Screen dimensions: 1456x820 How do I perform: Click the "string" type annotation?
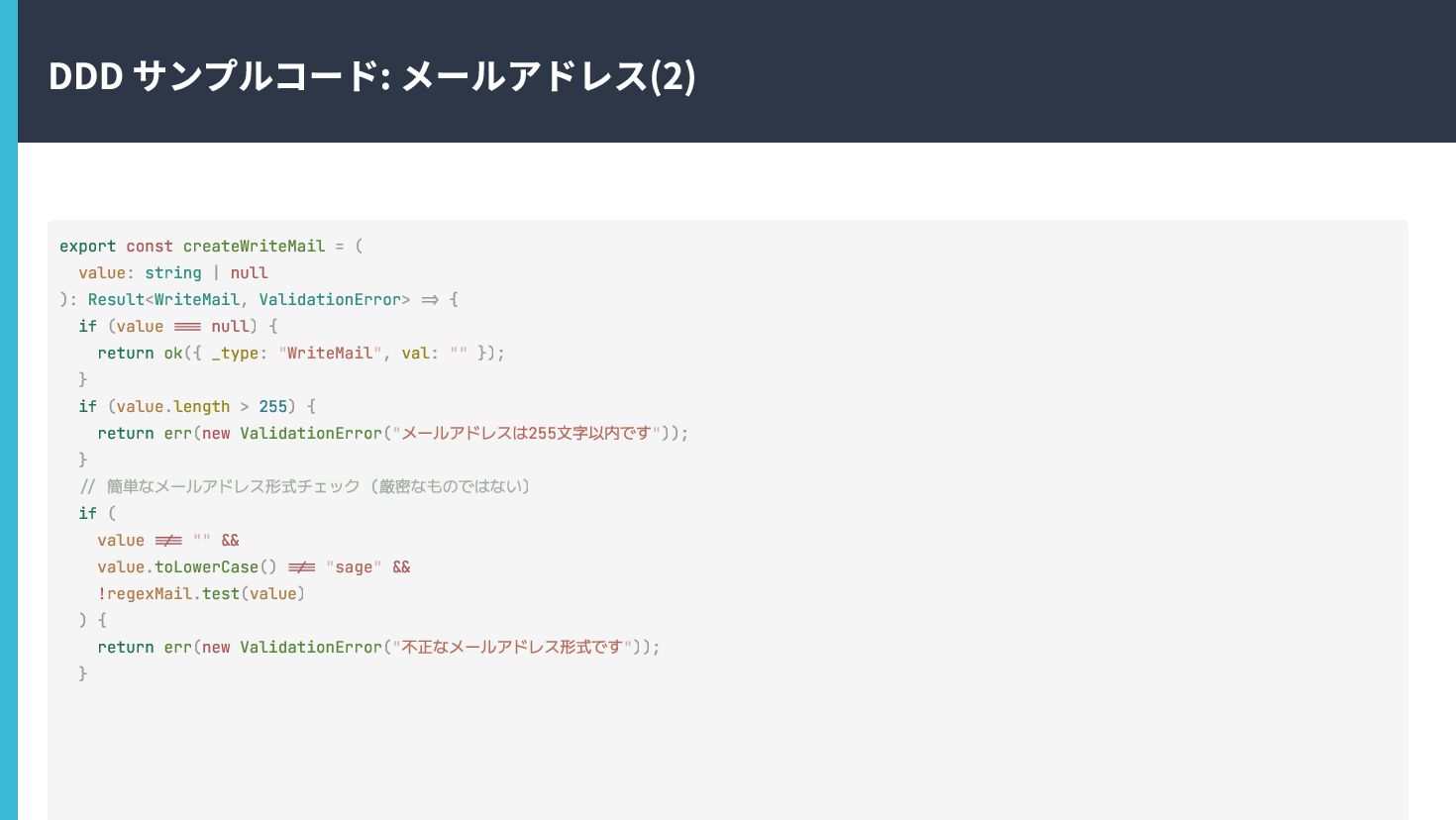point(173,272)
